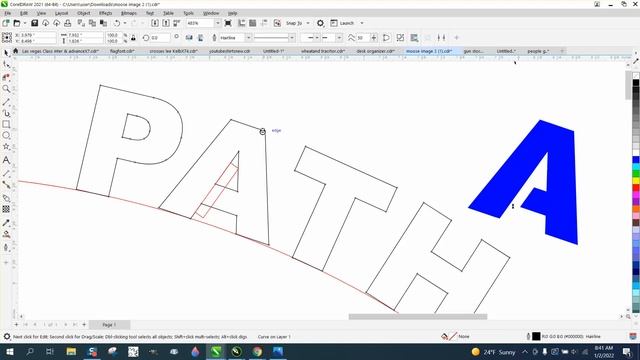This screenshot has height=360, width=640.
Task: Select the Color Eyedropper tool
Action: tap(6, 223)
